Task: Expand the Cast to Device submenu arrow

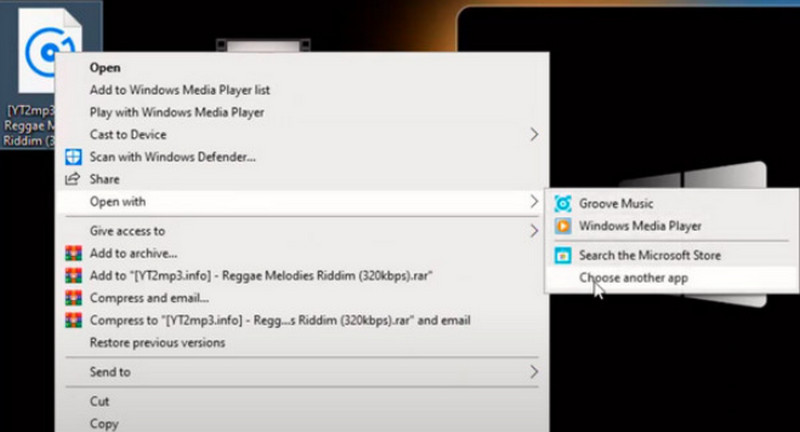Action: tap(534, 135)
